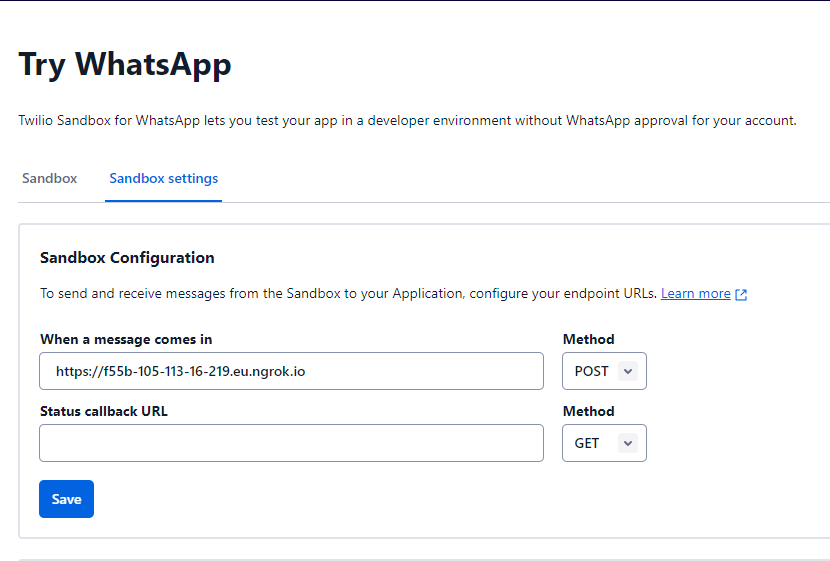Open the POST method dropdown
The width and height of the screenshot is (830, 561).
click(604, 371)
